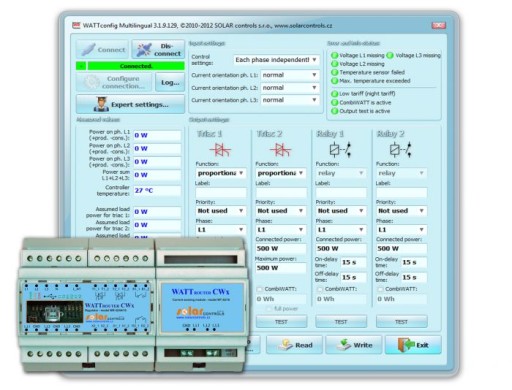The width and height of the screenshot is (512, 390).
Task: Click the Write button
Action: (x=354, y=345)
